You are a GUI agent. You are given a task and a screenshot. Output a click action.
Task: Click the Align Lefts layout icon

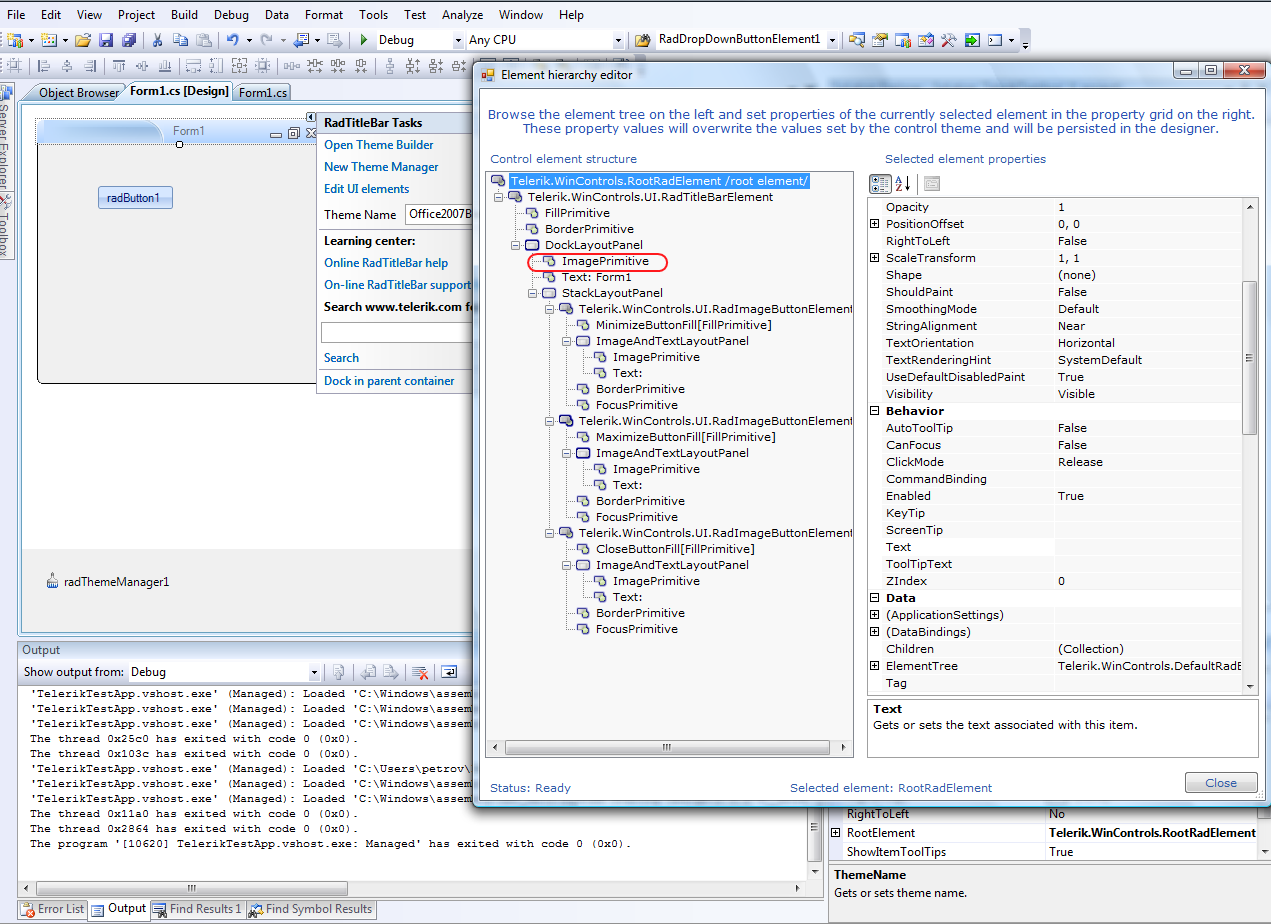pyautogui.click(x=44, y=67)
